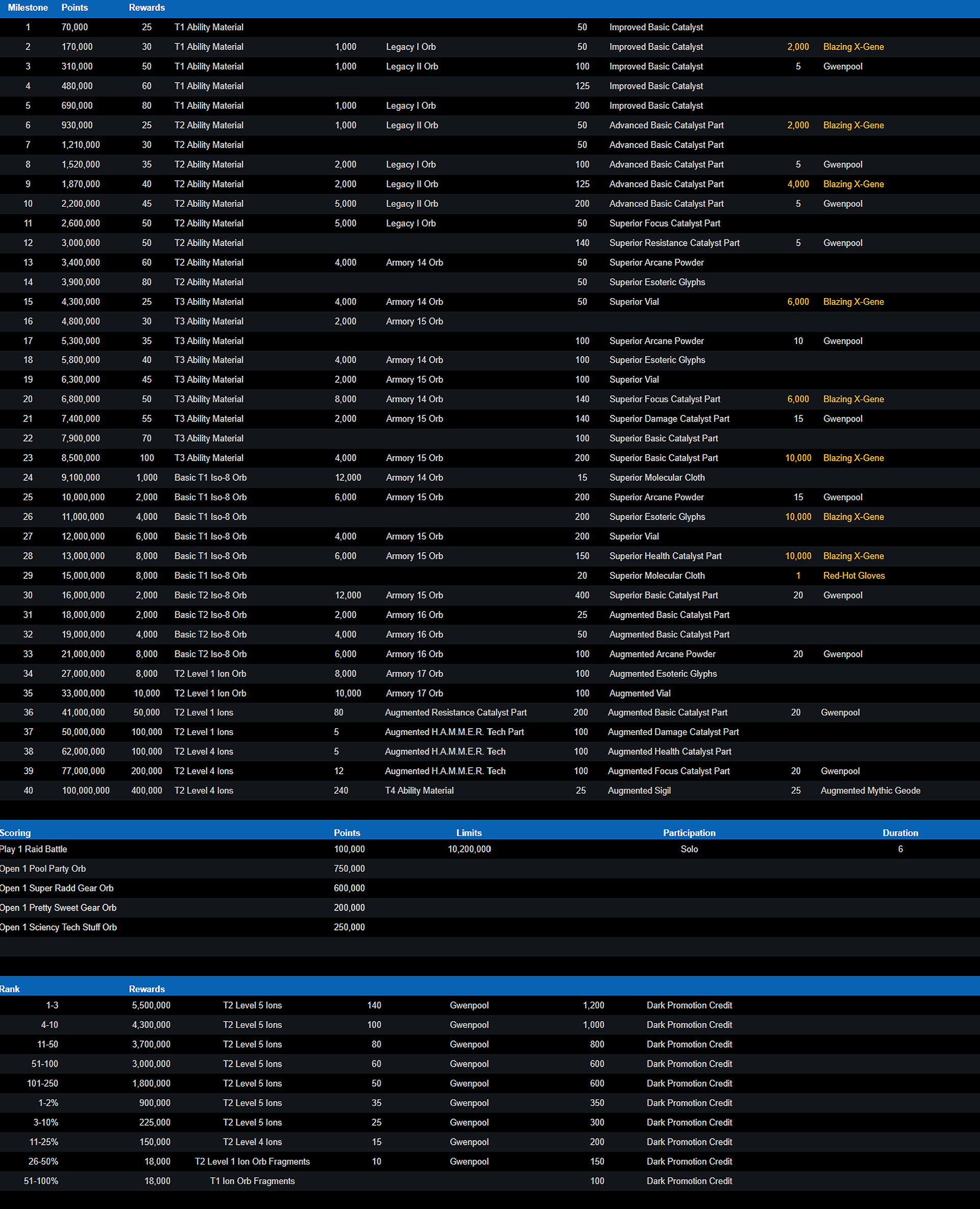Click the Rank column header

10,990
